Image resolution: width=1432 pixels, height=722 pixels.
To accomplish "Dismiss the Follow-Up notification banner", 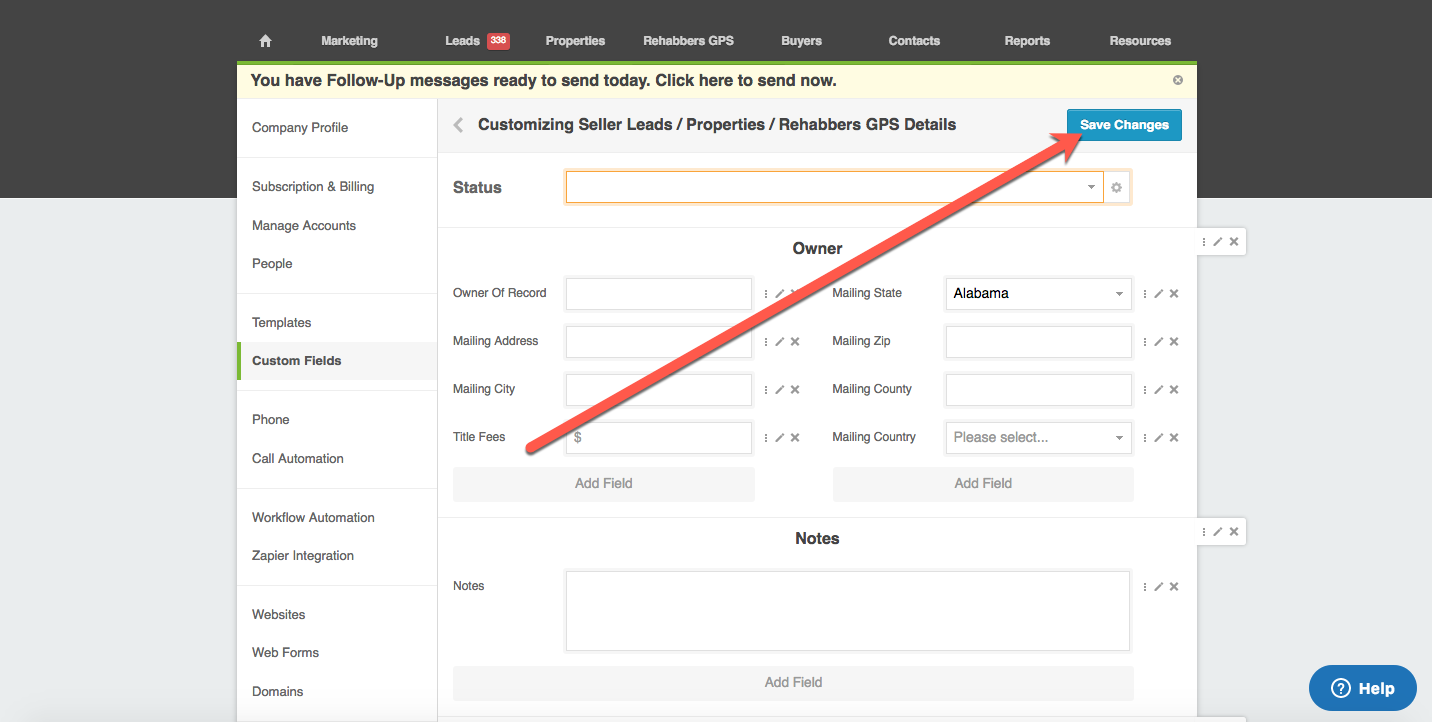I will 1177,80.
